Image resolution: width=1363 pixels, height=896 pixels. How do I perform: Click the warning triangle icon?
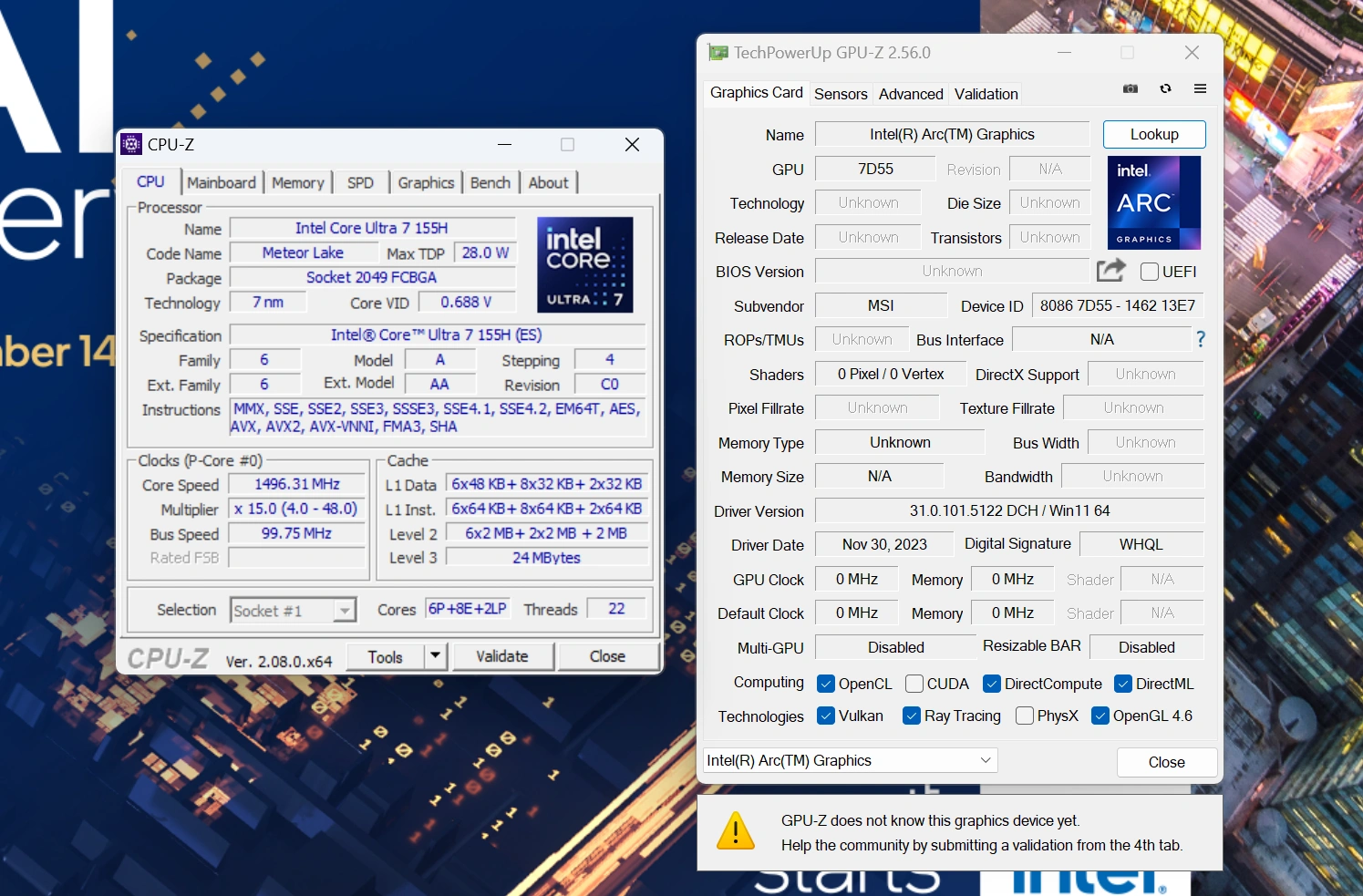736,831
